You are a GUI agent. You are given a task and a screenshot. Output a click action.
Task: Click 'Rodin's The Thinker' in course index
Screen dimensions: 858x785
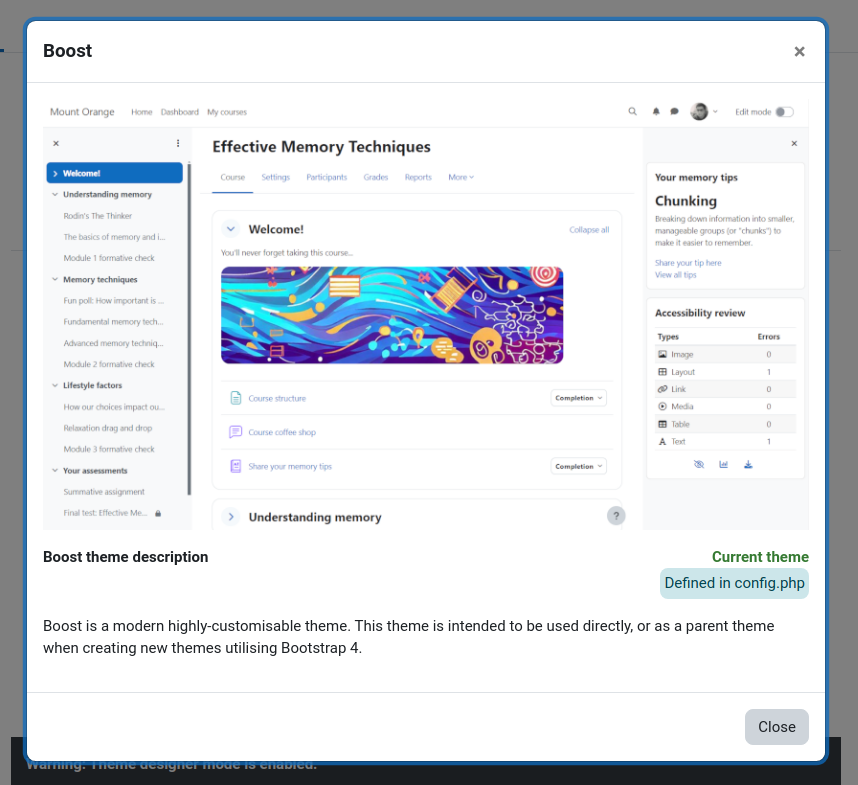coord(97,216)
